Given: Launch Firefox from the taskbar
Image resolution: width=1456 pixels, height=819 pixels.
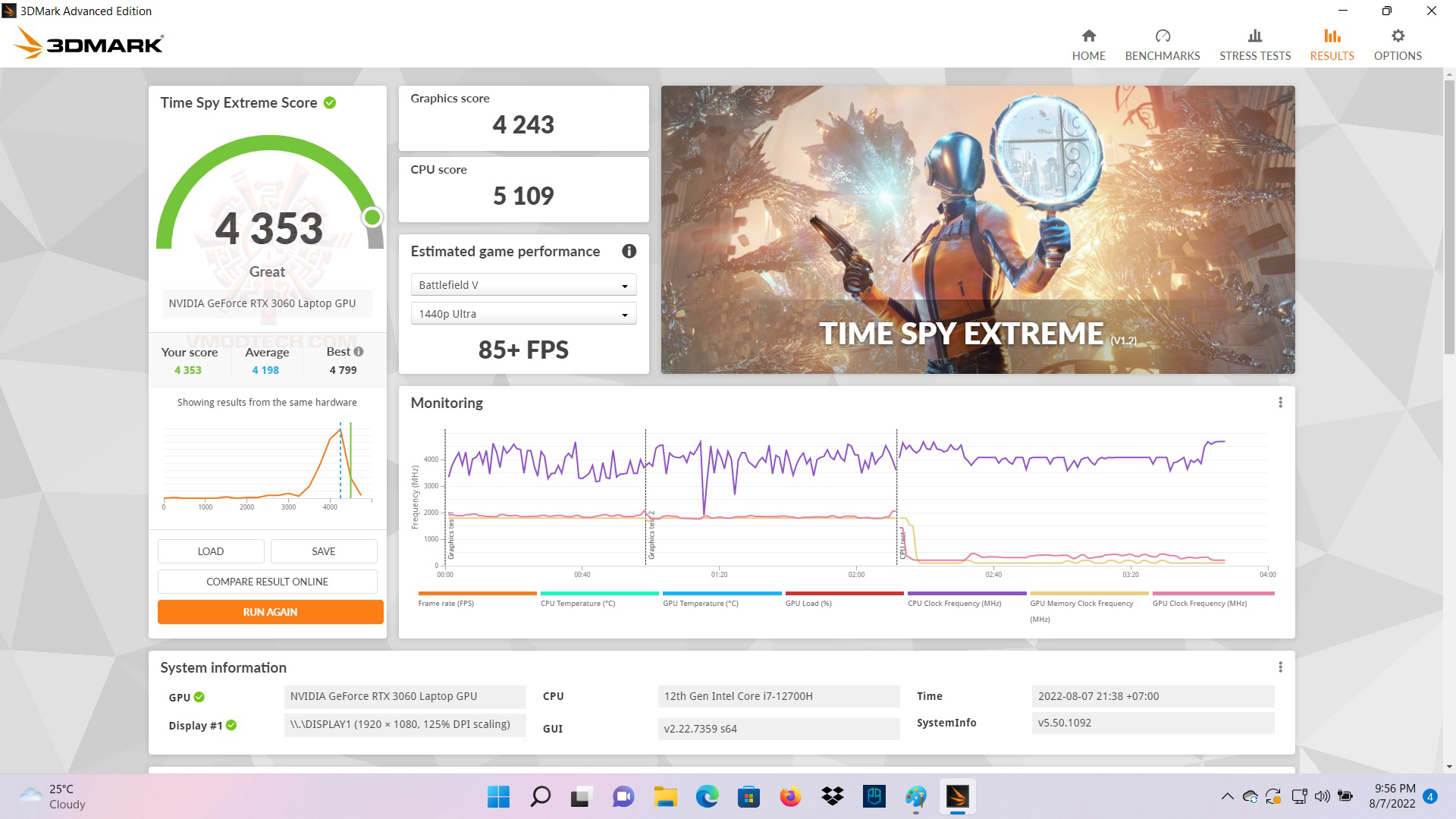Looking at the screenshot, I should (x=789, y=797).
